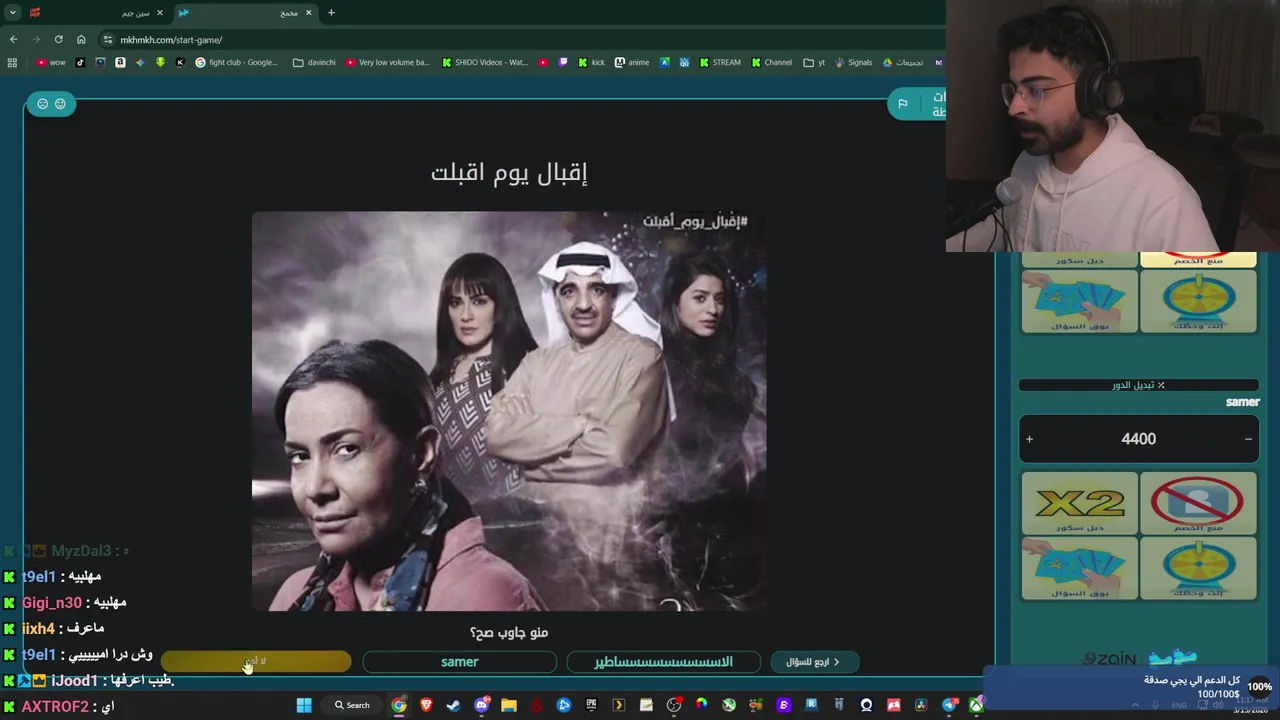Open the Twitch bookmark icon
The width and height of the screenshot is (1280, 720).
563,62
